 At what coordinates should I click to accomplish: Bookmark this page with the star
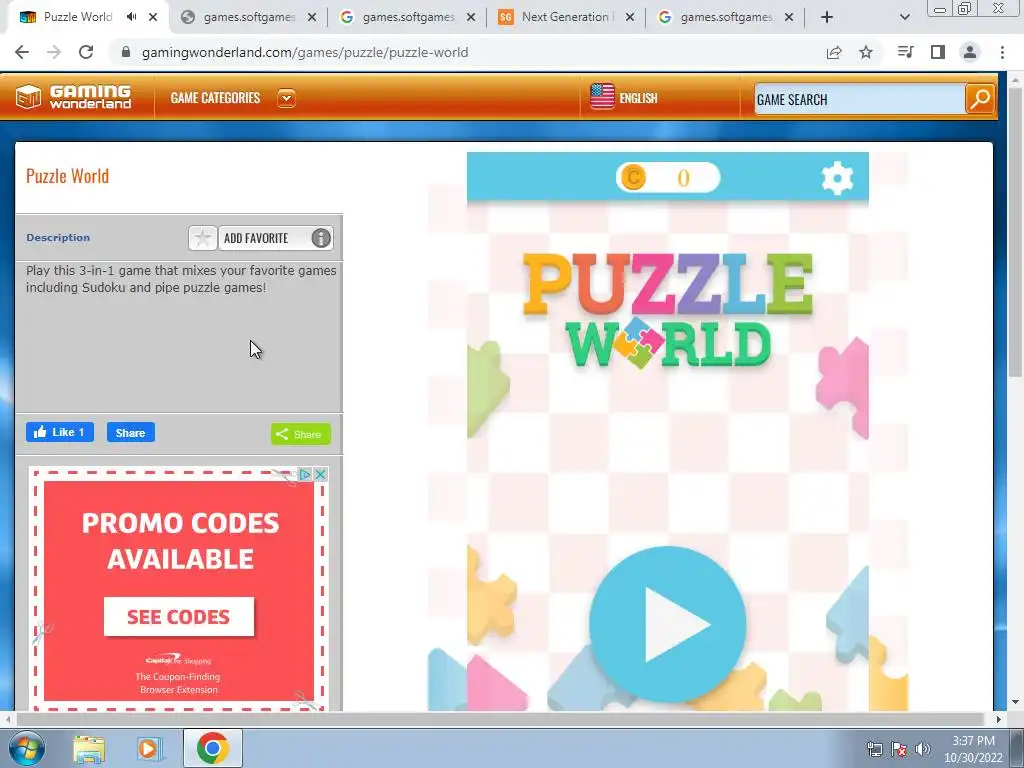coord(866,52)
